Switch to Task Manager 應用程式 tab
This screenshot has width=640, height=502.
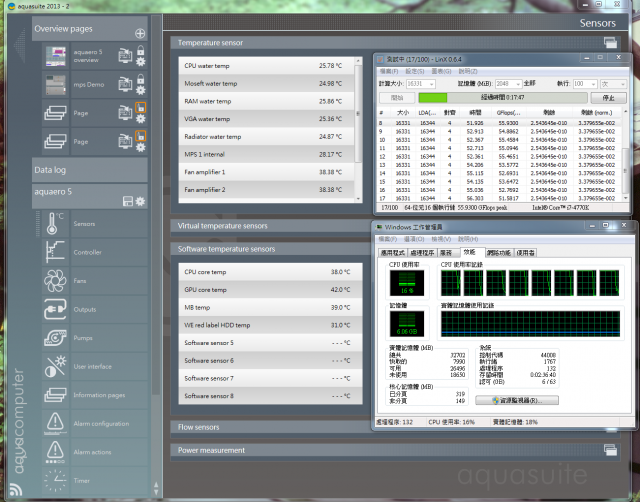(393, 253)
